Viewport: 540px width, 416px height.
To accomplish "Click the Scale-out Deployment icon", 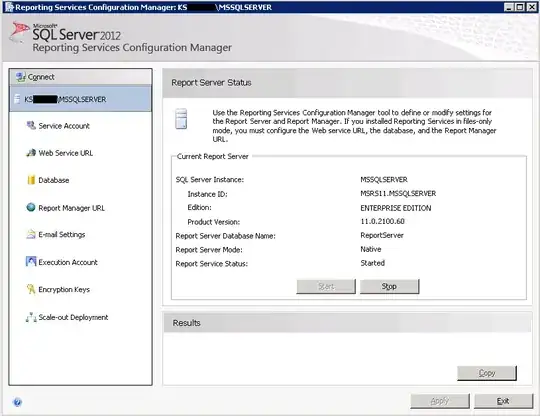I will tap(31, 317).
